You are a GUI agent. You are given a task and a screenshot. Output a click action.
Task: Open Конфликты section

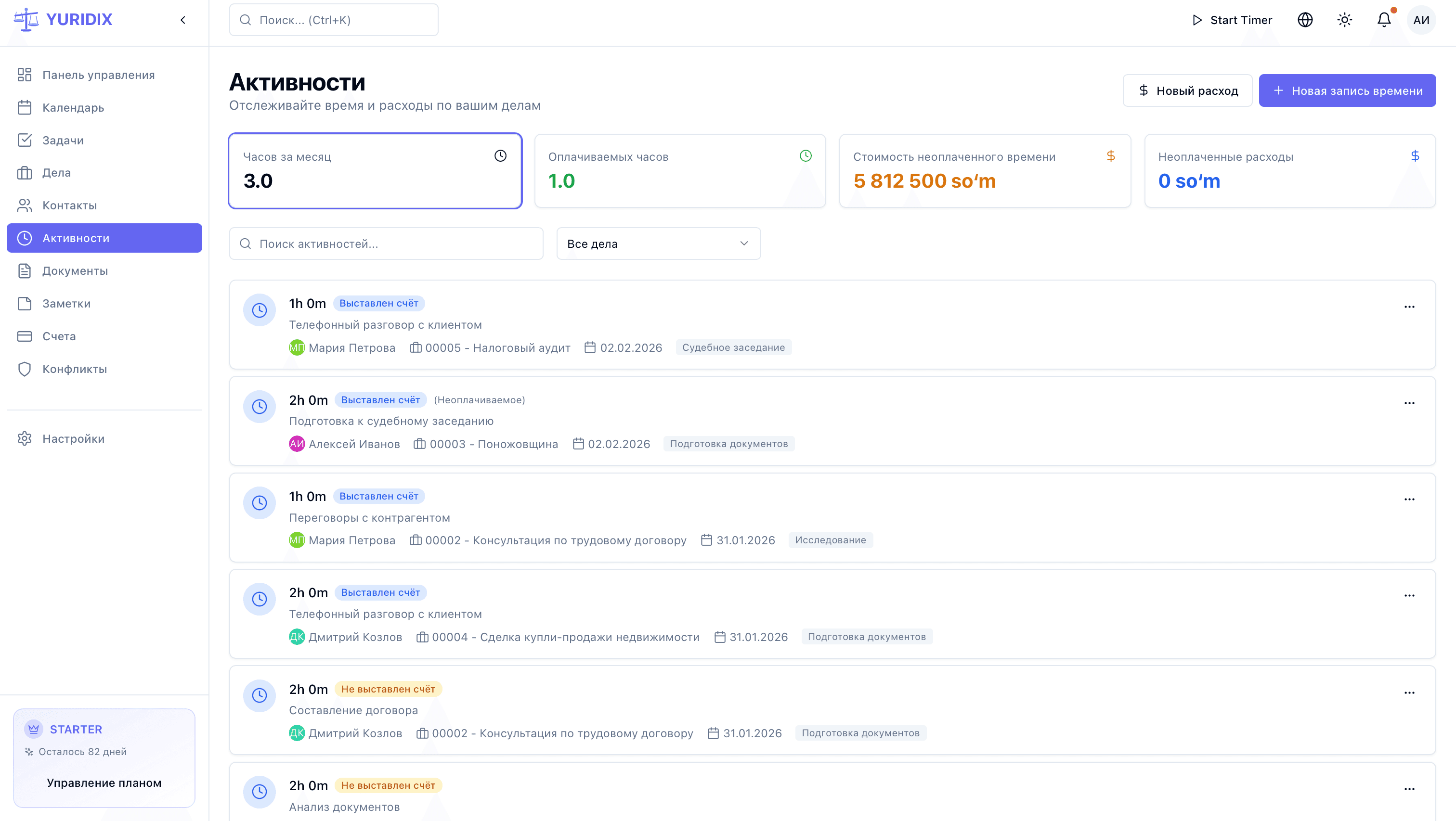[x=104, y=370]
